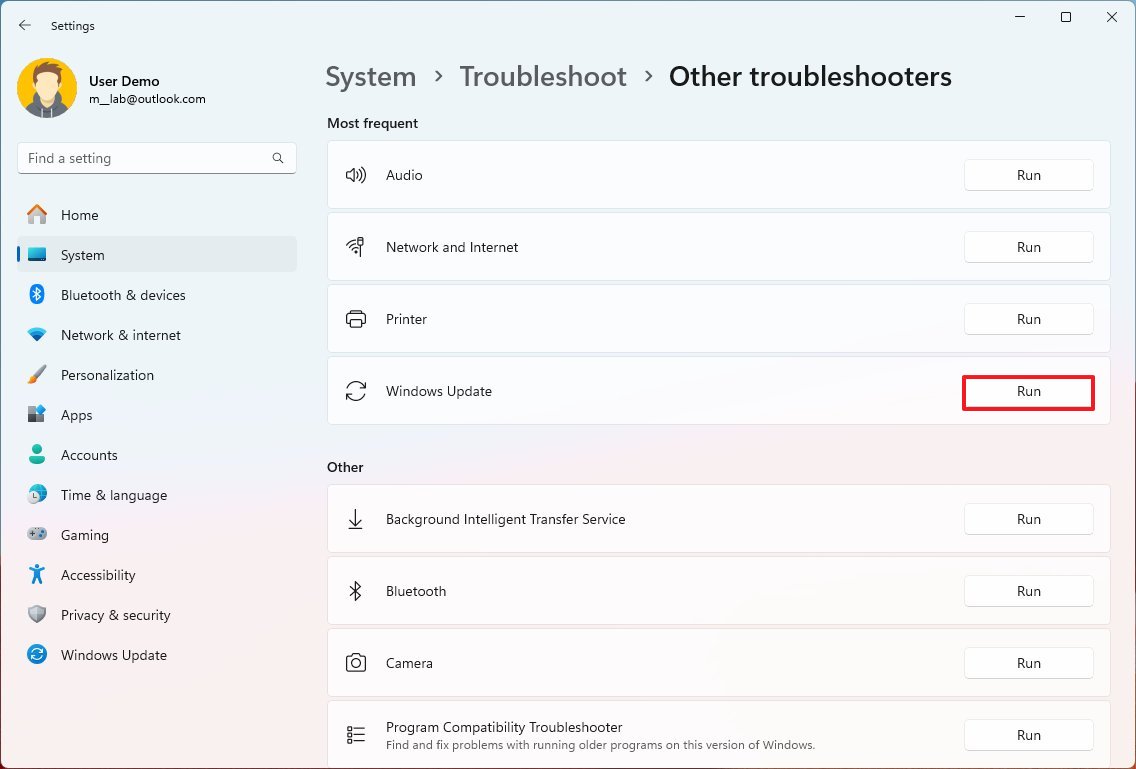Run the Camera troubleshooter
Screen dimensions: 1136x769
pyautogui.click(x=1028, y=663)
